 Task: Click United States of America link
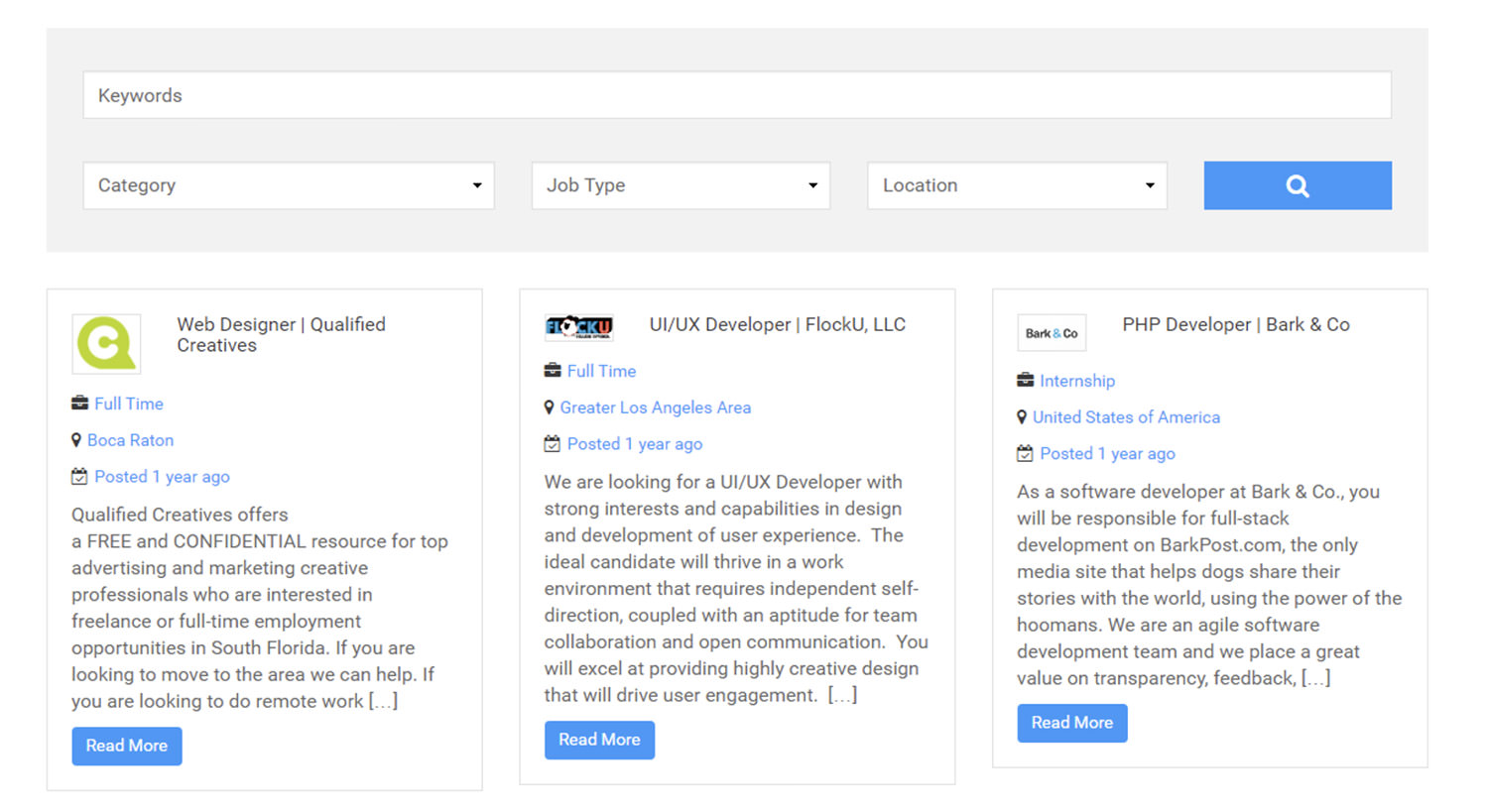[x=1127, y=417]
